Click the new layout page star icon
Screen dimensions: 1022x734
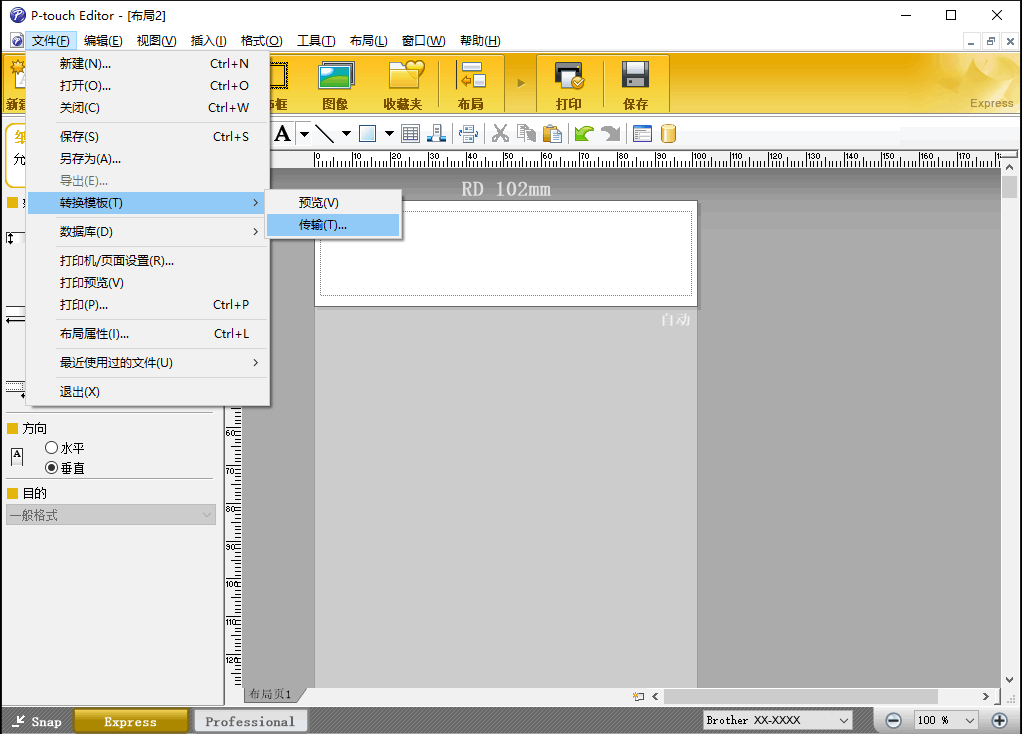click(638, 696)
